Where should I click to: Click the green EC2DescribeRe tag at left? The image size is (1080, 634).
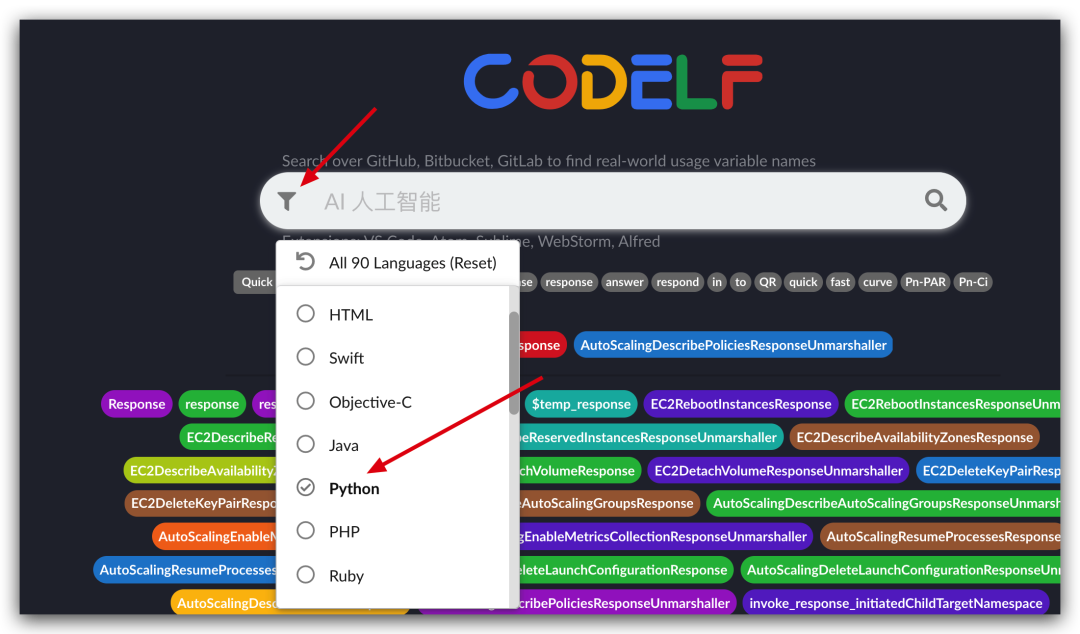(229, 437)
